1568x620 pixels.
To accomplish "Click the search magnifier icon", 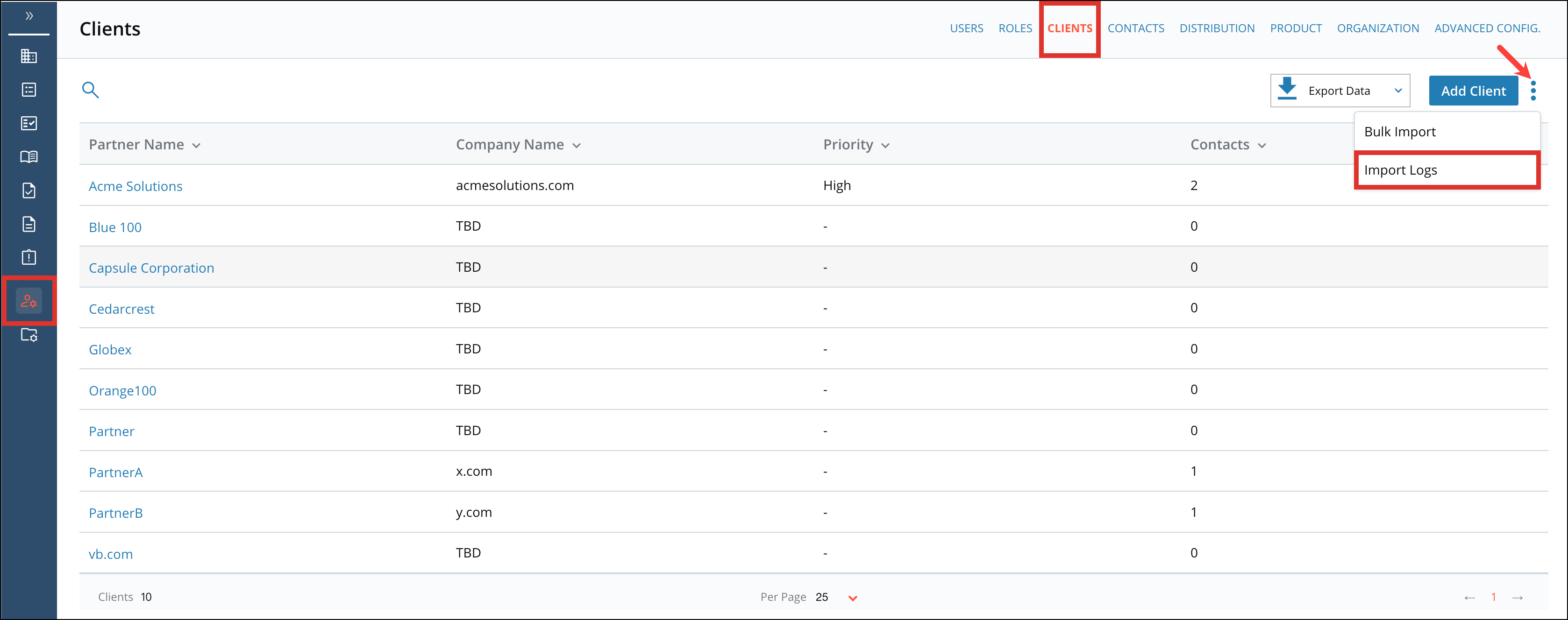I will point(90,90).
